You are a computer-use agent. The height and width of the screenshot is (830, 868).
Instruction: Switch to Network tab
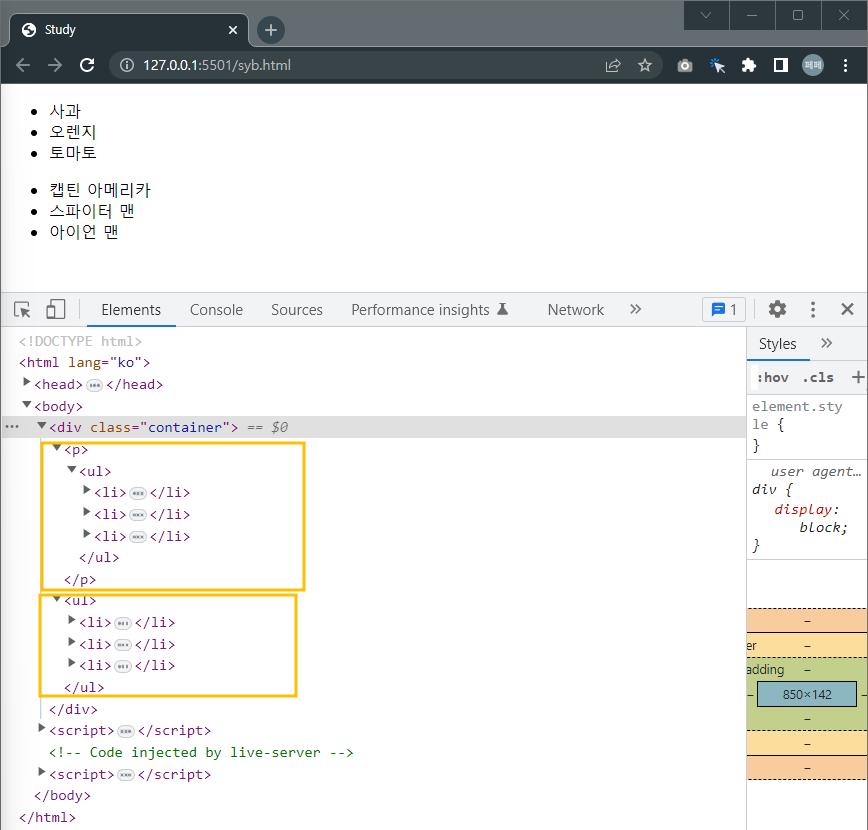coord(576,310)
